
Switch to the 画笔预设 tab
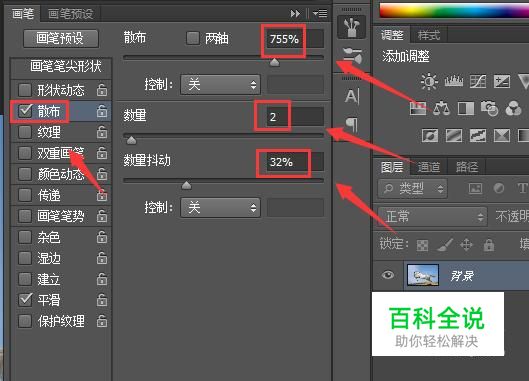(71, 14)
